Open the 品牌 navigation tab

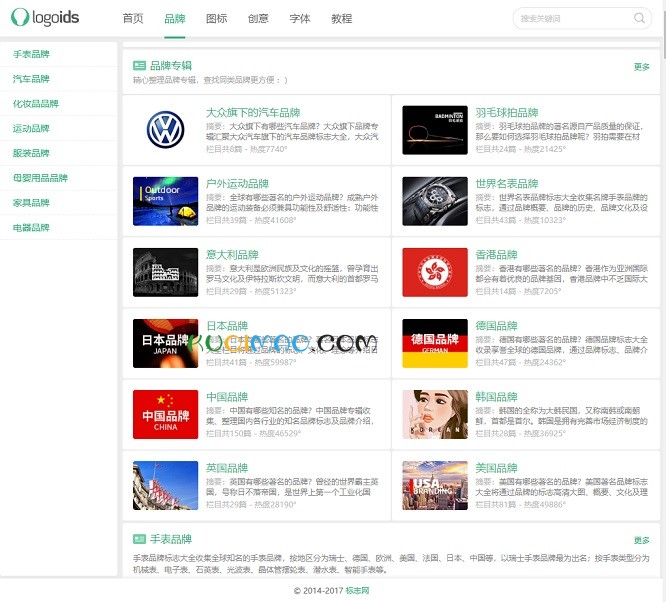pos(175,19)
